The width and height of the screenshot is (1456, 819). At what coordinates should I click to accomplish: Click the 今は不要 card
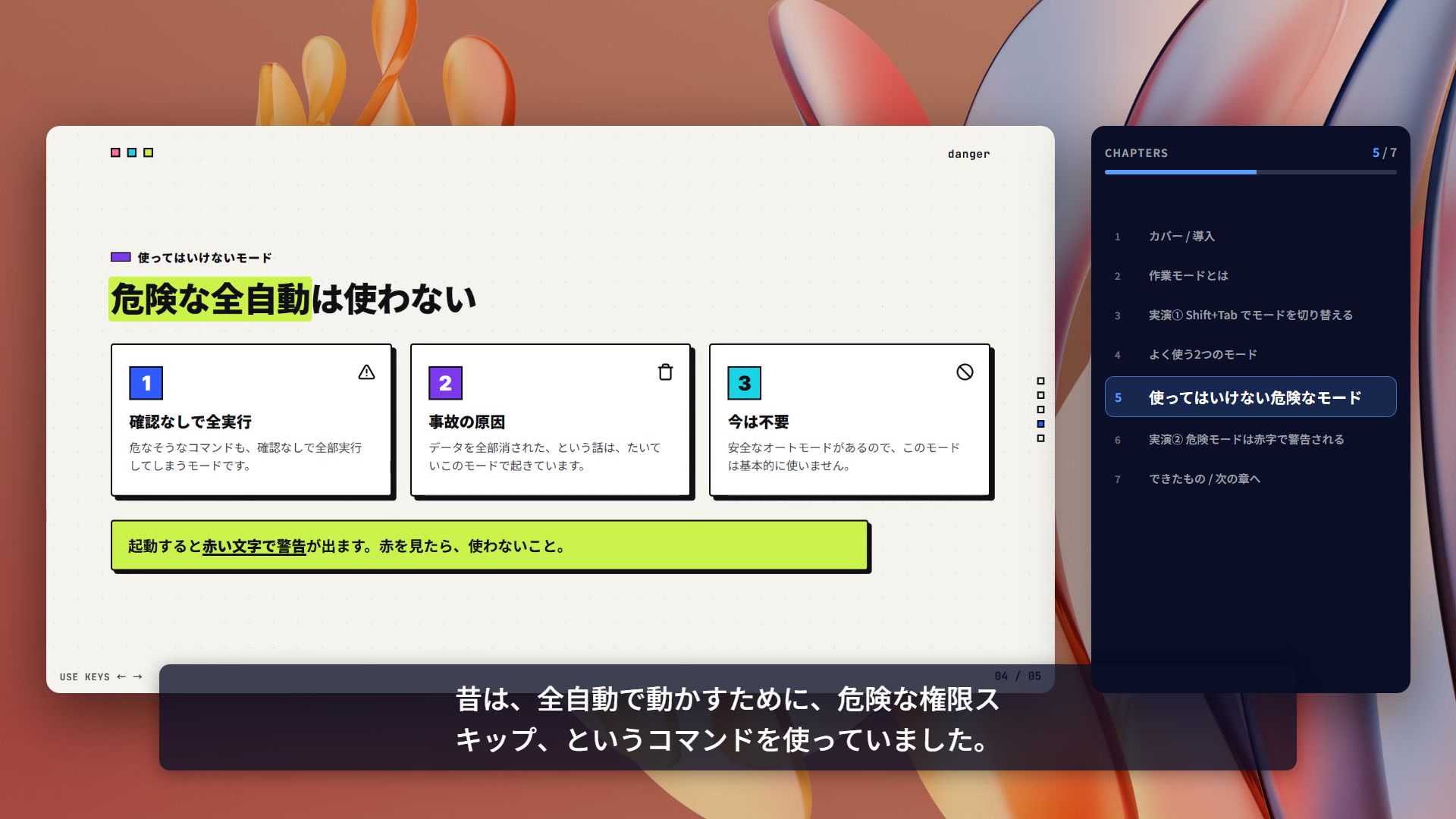click(849, 420)
